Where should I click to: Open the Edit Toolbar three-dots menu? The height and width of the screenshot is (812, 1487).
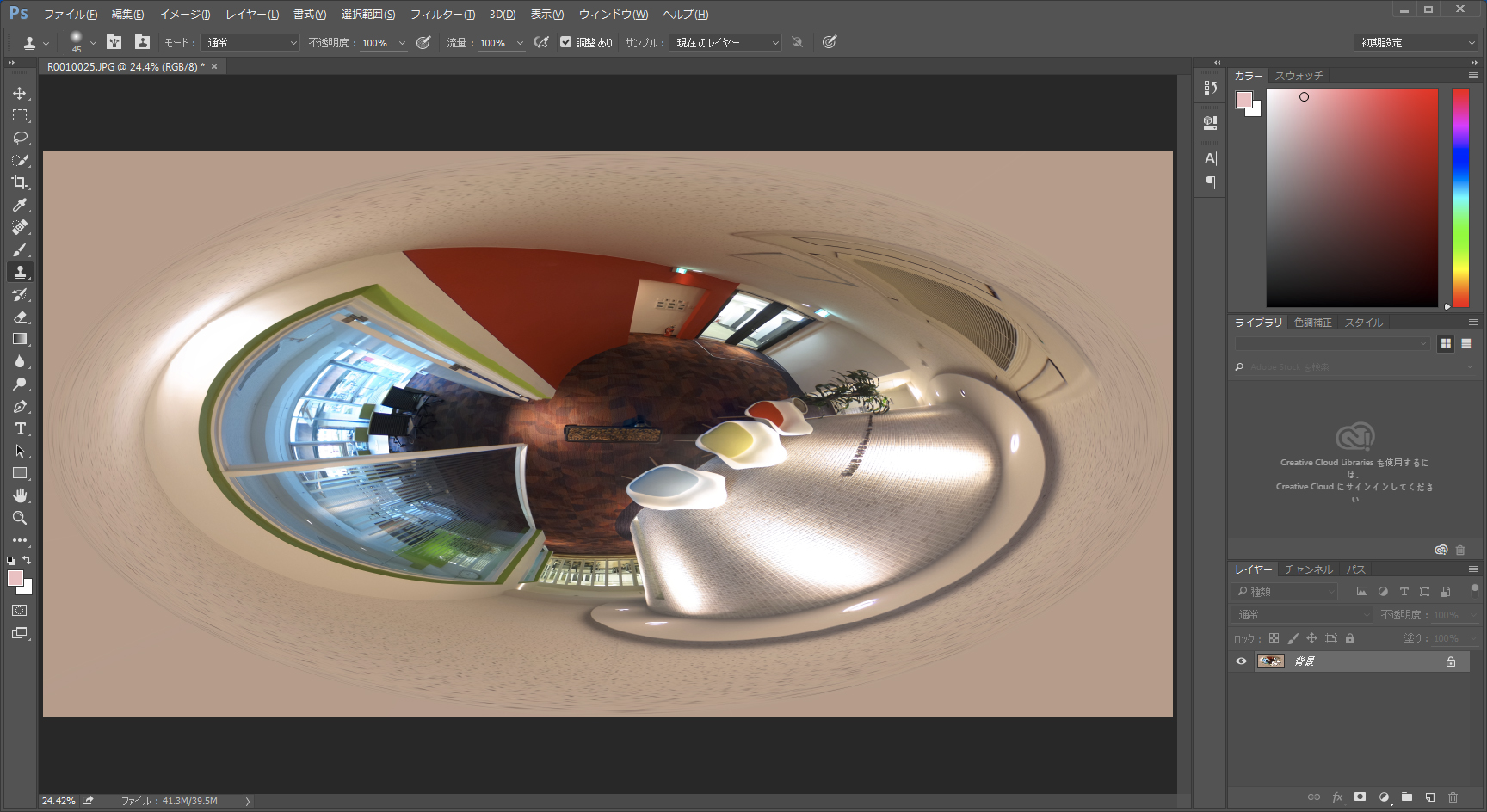click(x=20, y=540)
